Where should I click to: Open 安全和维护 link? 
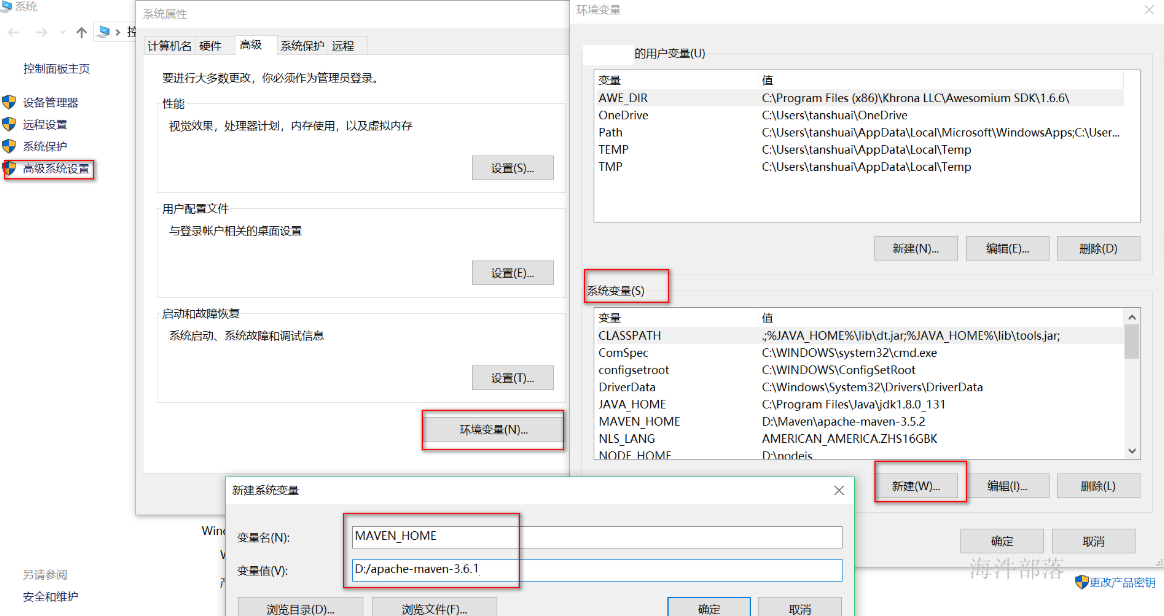pos(50,596)
